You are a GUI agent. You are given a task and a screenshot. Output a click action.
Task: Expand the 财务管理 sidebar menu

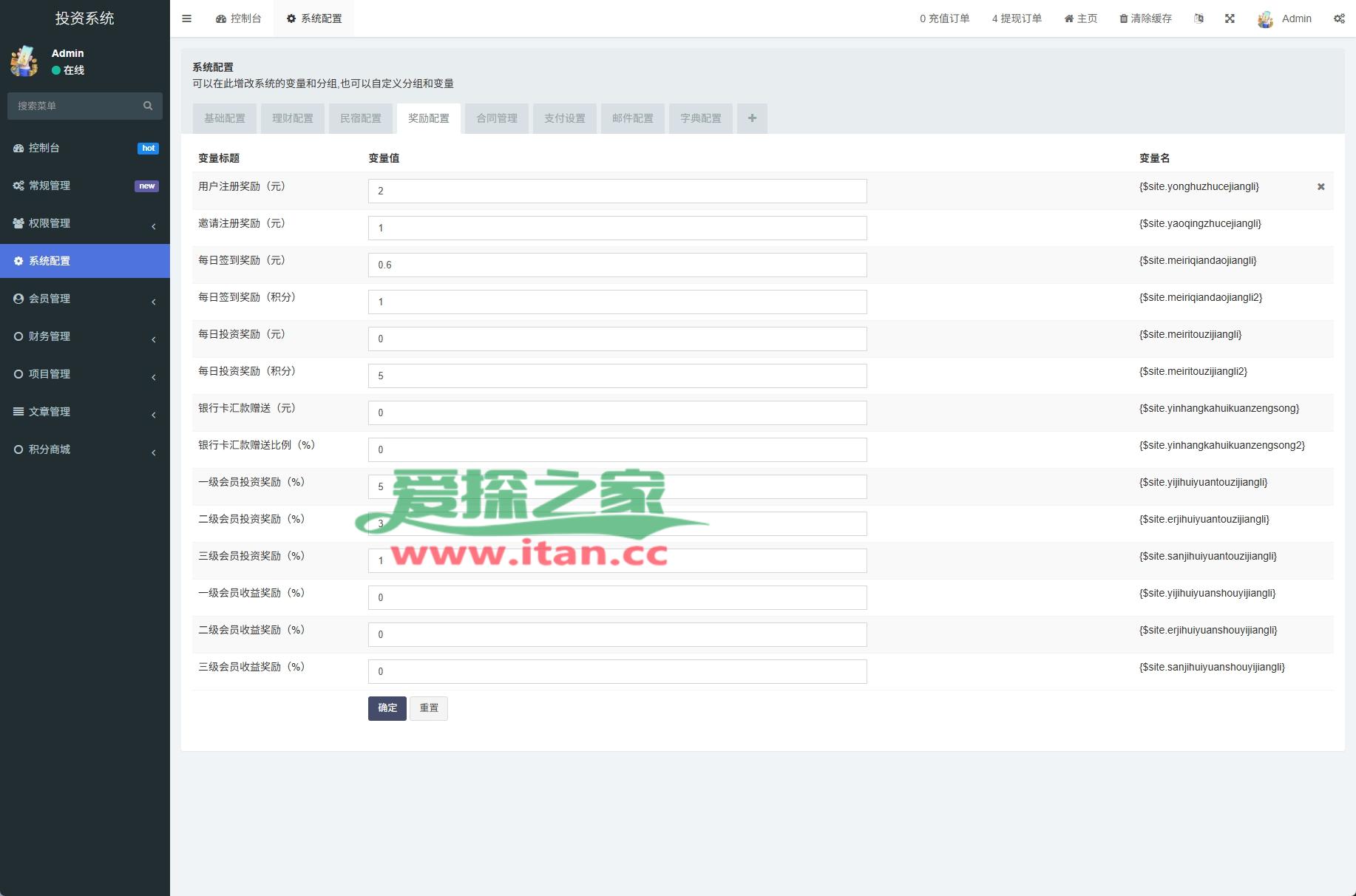pos(84,336)
